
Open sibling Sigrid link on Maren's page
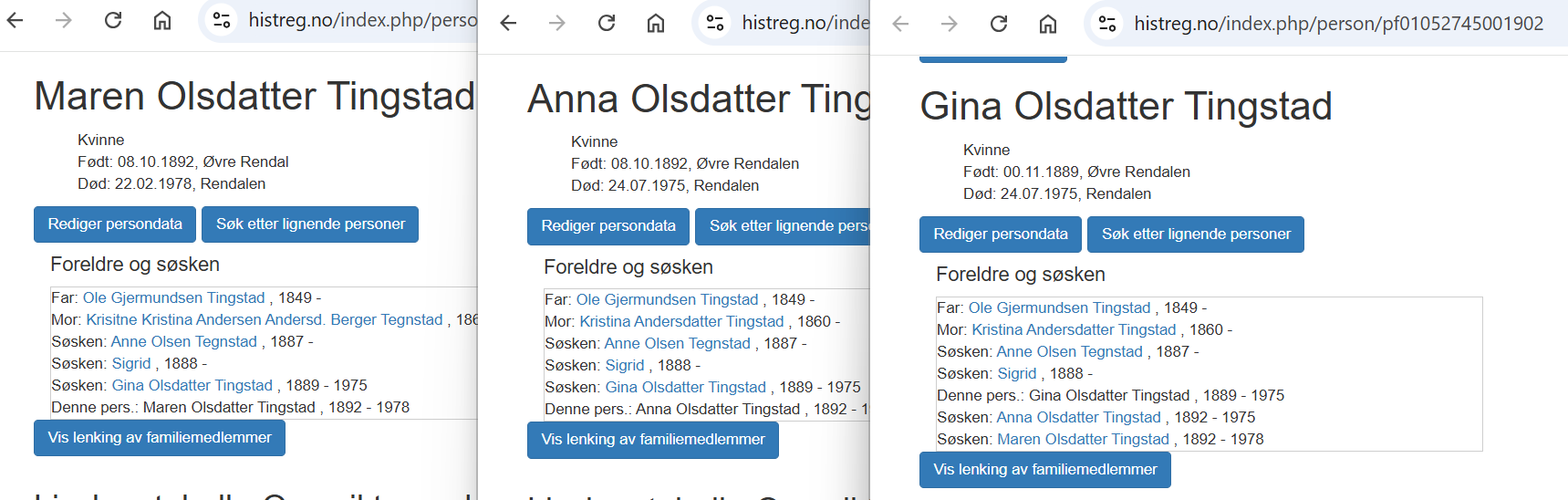click(131, 364)
